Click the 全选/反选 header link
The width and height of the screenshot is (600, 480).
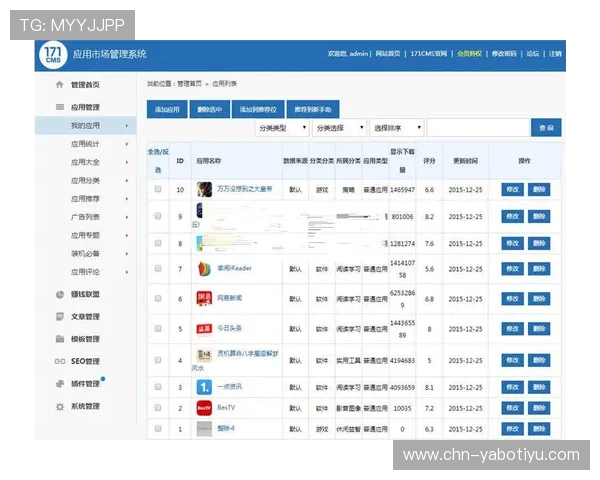[158, 160]
